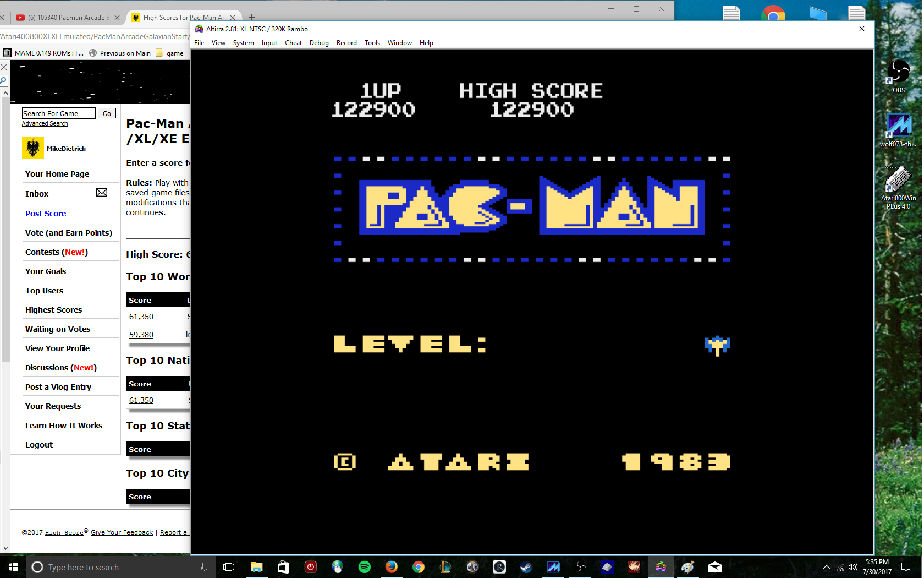Open the Record menu in Altirra
This screenshot has height=578, width=922.
346,43
